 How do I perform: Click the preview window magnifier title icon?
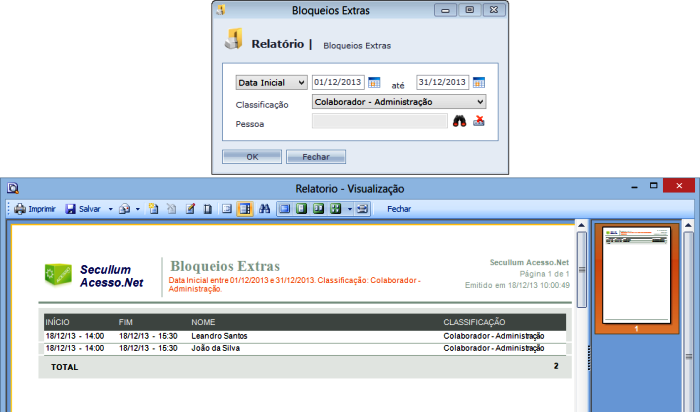click(12, 188)
